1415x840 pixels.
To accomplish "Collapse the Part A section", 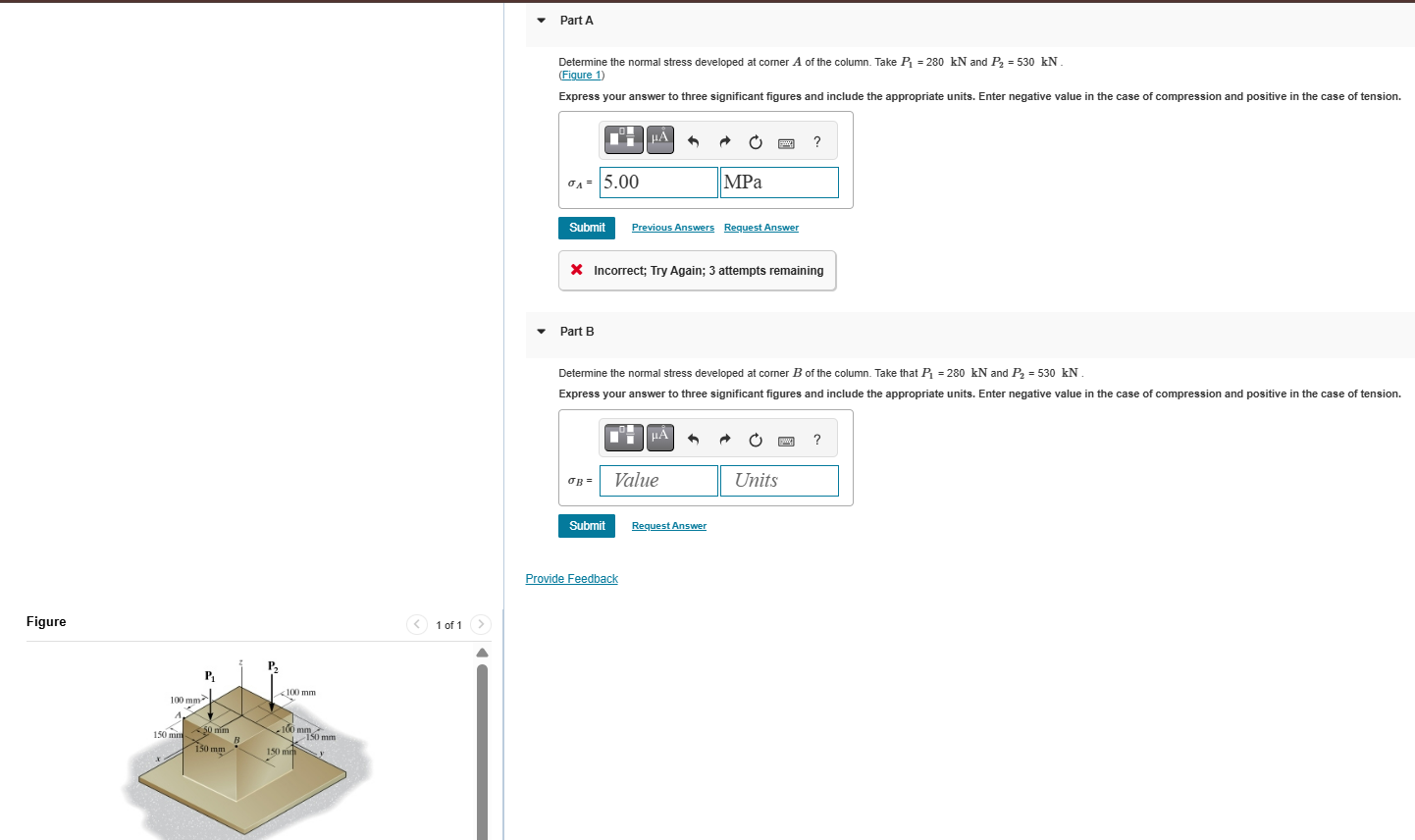I will click(x=541, y=20).
